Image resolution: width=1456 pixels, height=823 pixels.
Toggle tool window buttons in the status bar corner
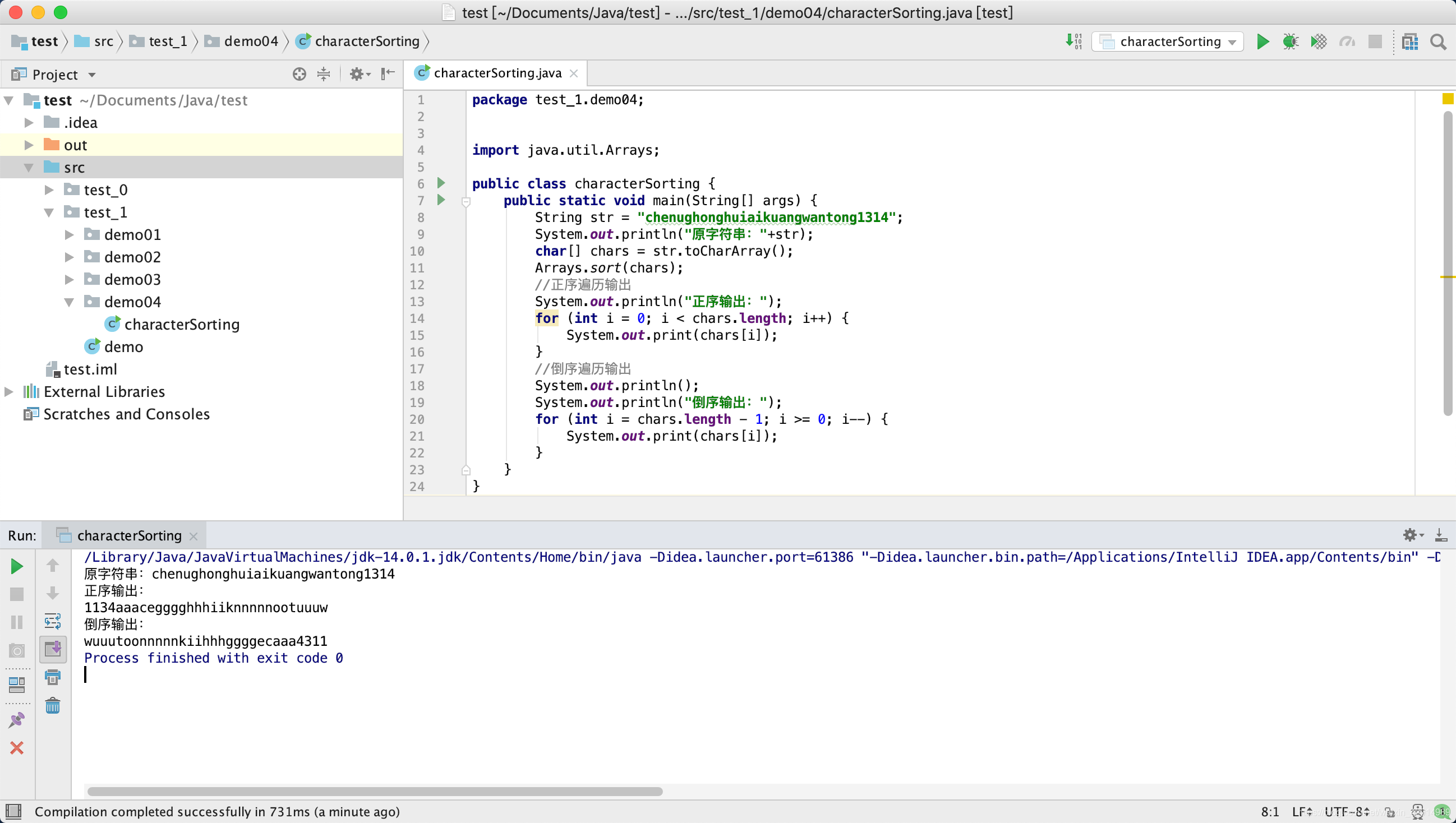pos(13,812)
